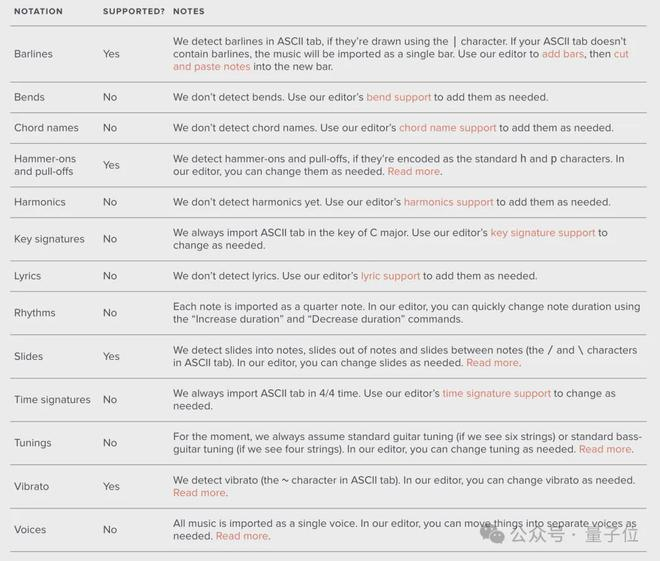Click Read more in the Tunings row

point(605,450)
